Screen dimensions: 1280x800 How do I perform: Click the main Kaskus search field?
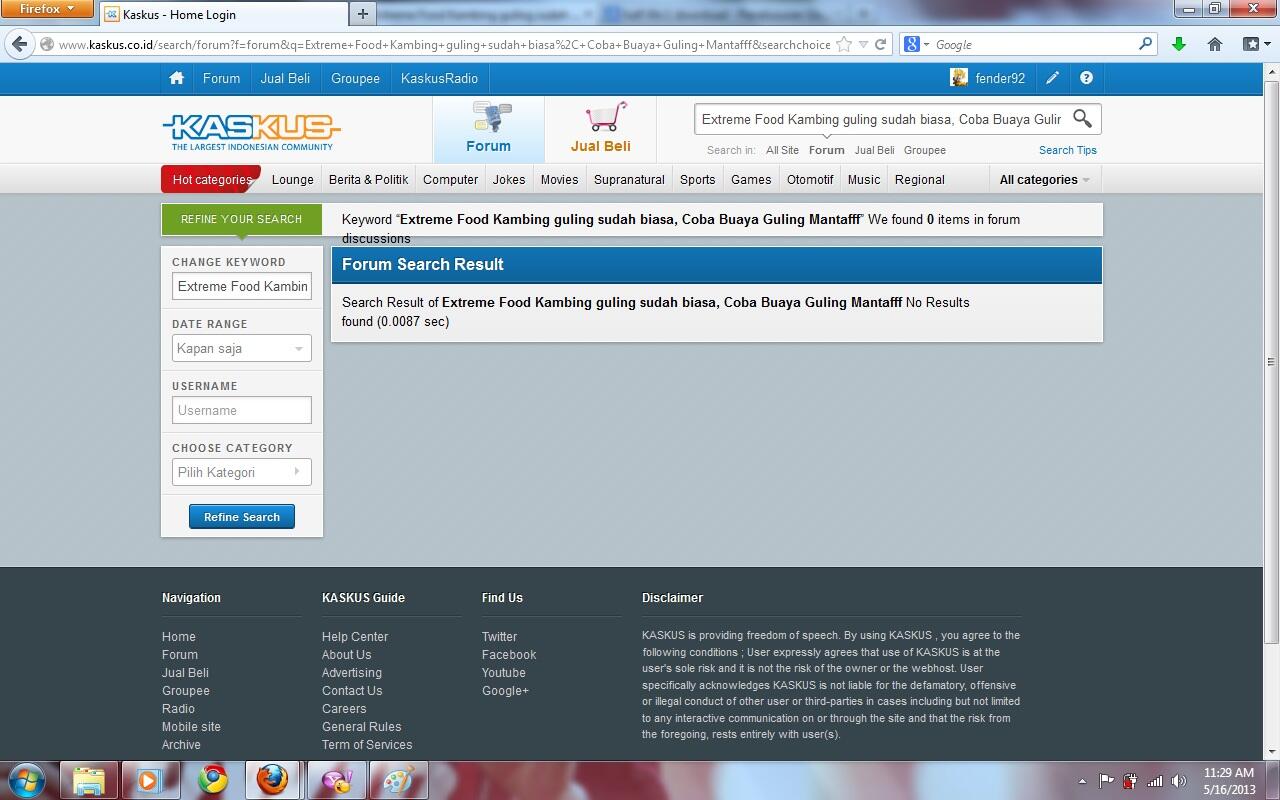[x=882, y=119]
